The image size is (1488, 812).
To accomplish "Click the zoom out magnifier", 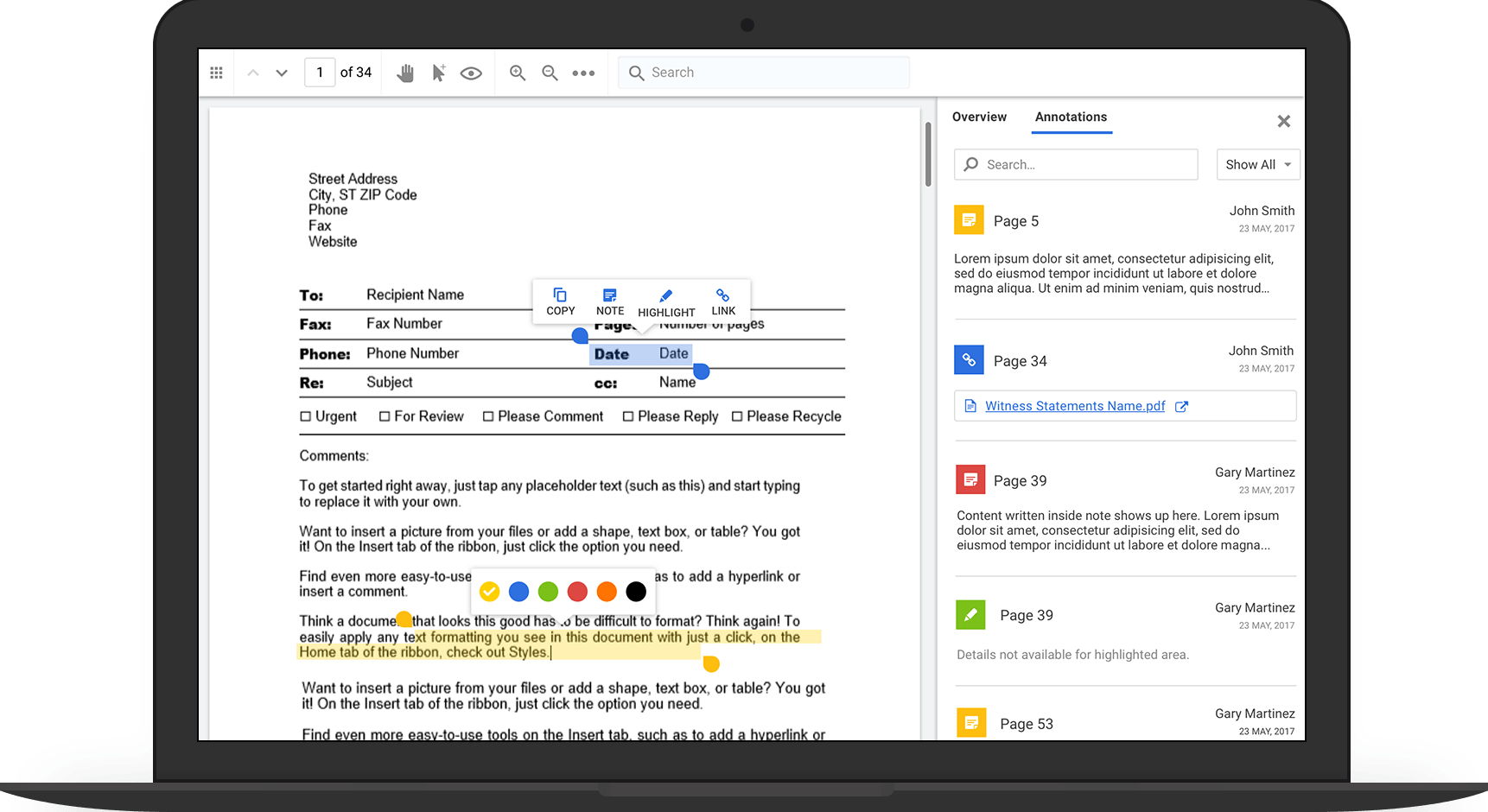I will click(550, 73).
